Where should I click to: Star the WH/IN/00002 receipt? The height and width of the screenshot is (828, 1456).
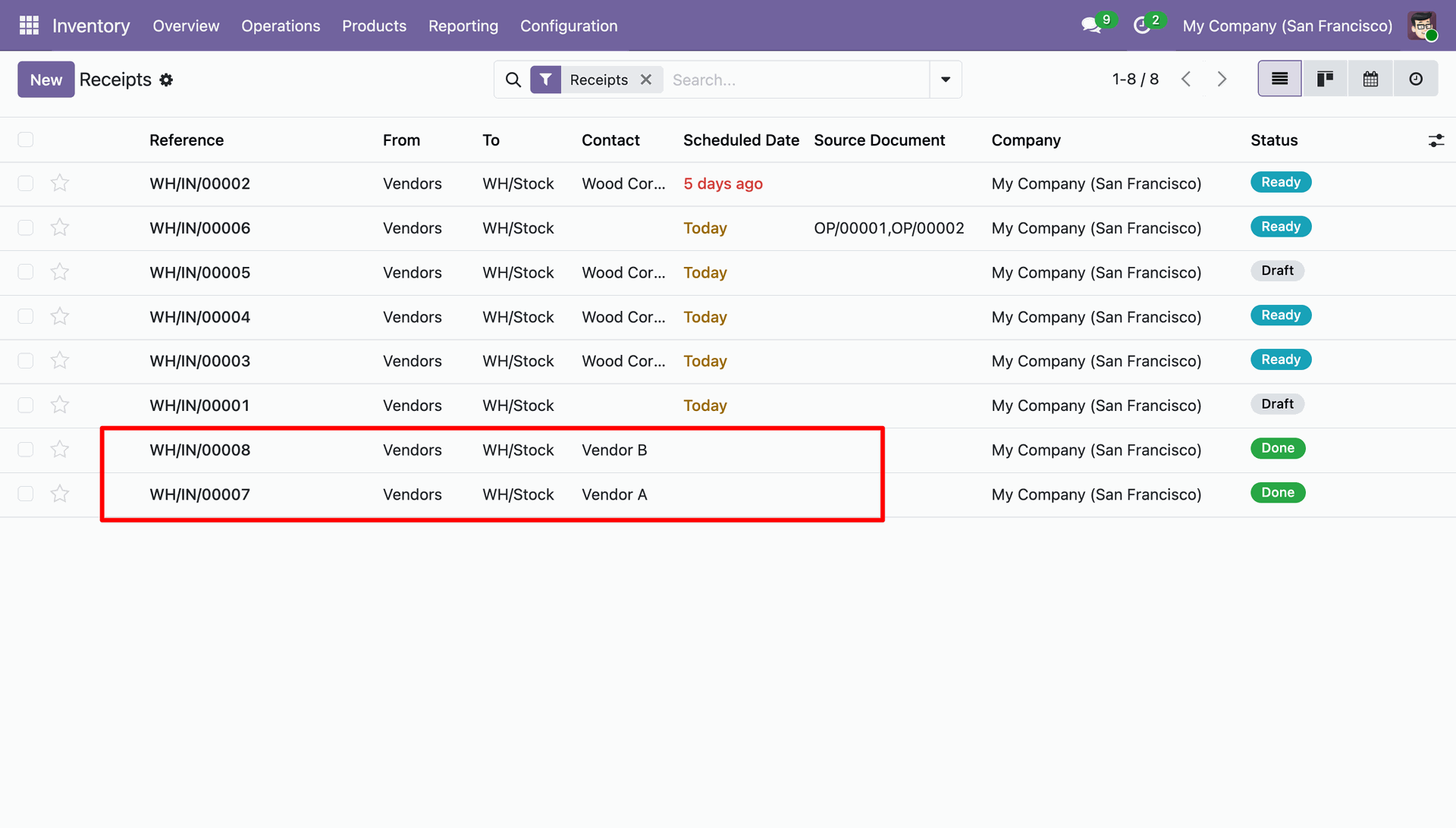[60, 183]
